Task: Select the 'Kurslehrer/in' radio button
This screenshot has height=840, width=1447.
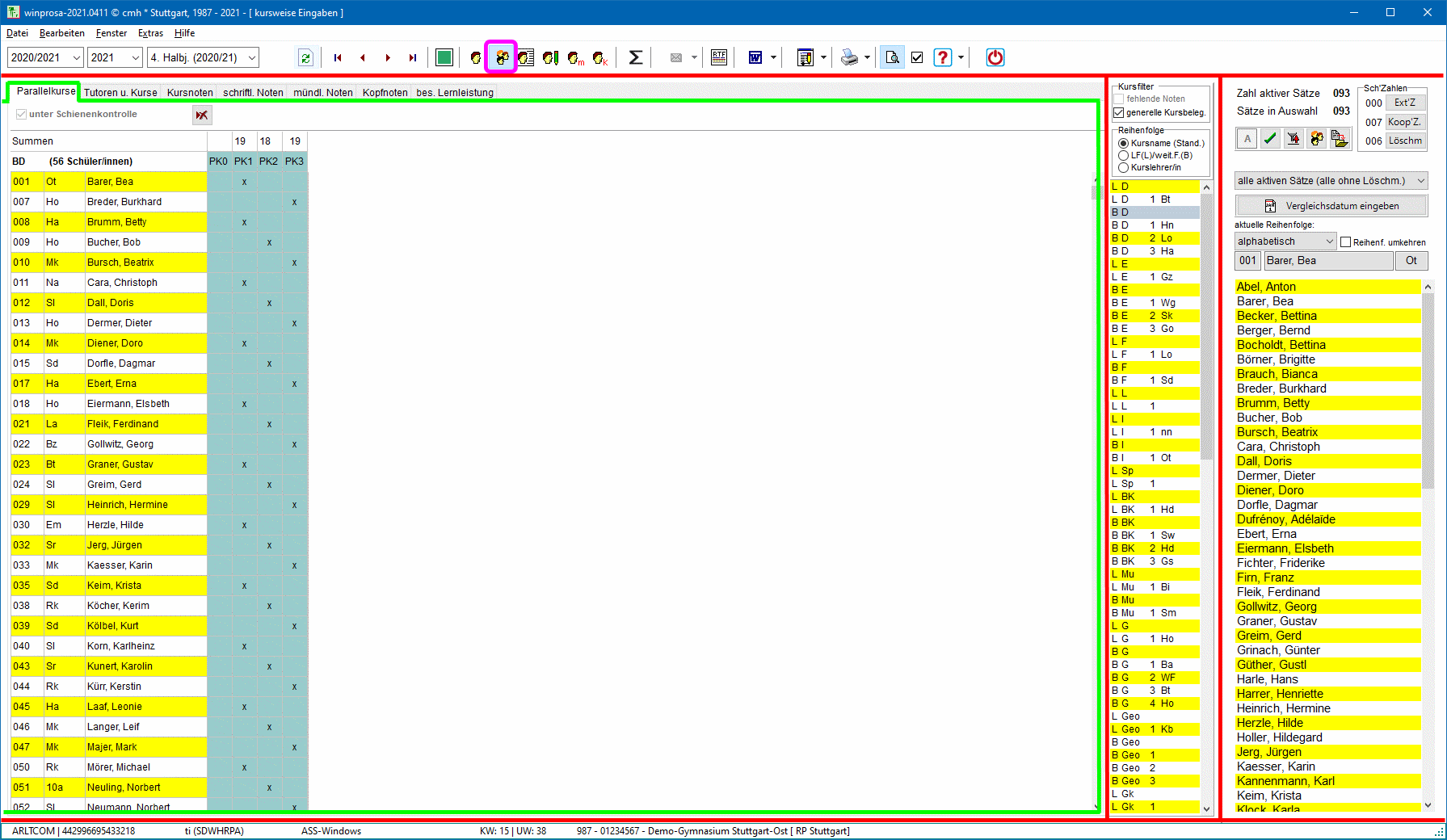Action: pos(1123,167)
